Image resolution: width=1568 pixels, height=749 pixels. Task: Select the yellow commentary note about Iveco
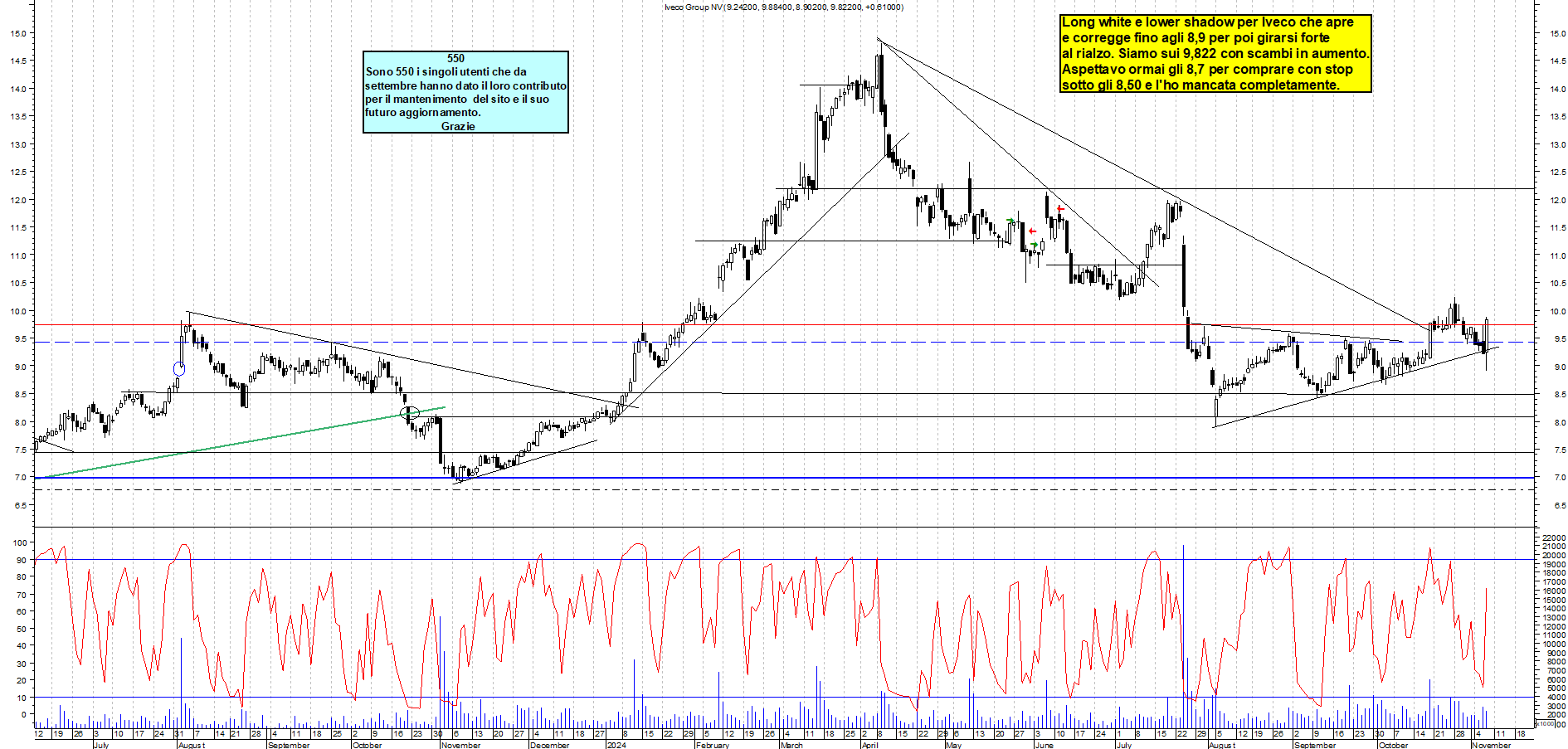point(1215,54)
